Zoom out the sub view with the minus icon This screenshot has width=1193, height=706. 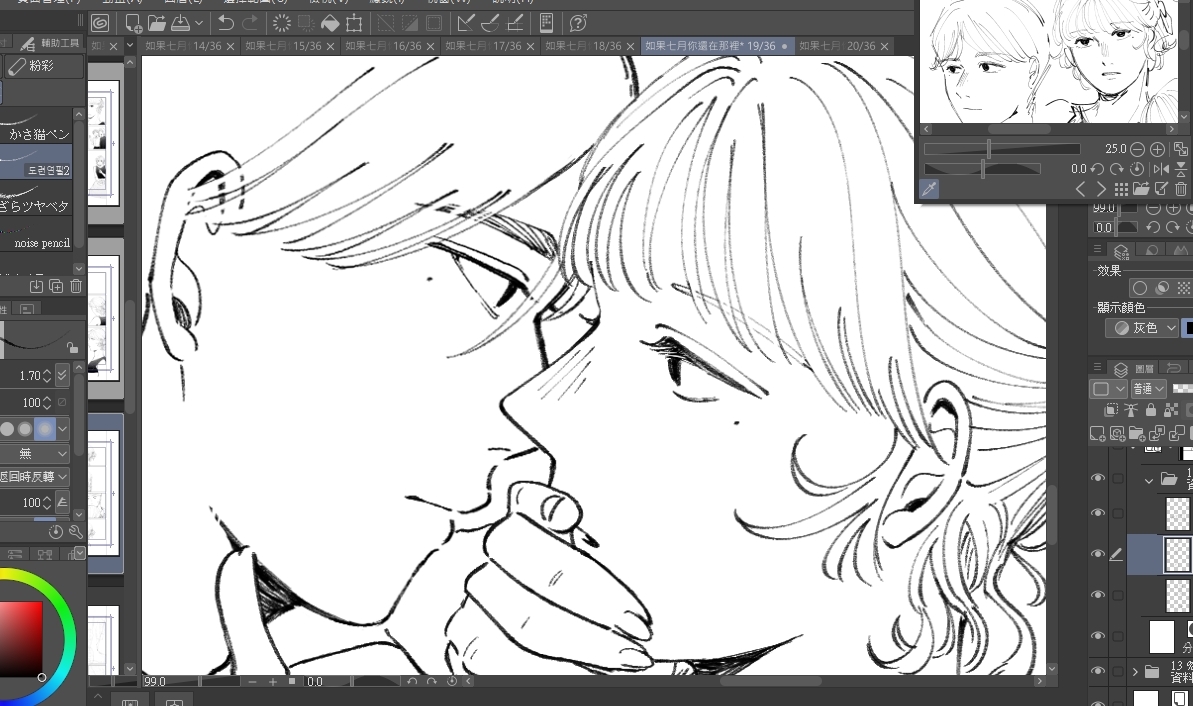click(1137, 149)
